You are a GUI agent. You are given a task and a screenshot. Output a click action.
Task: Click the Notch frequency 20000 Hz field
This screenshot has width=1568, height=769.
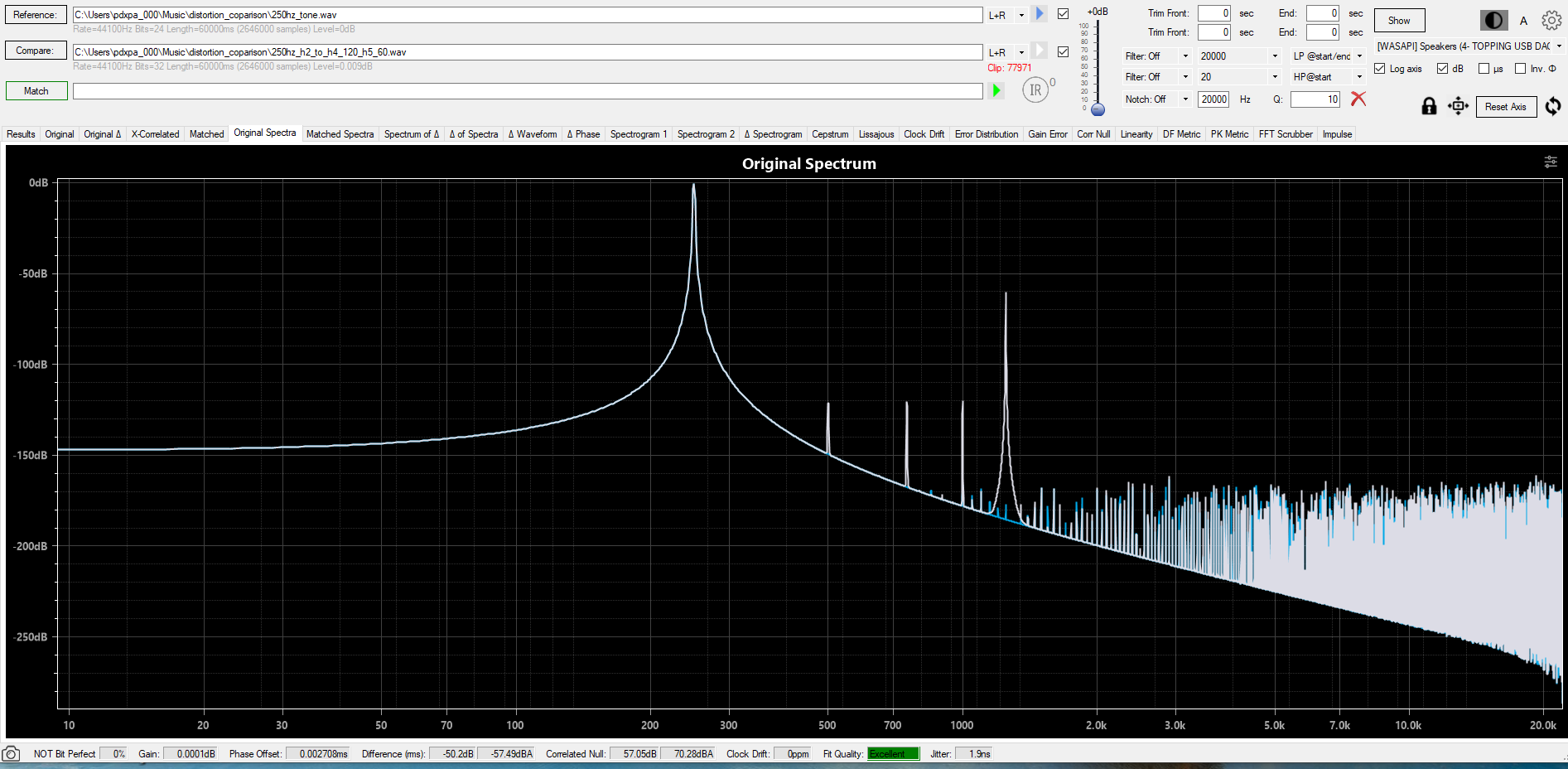click(1213, 99)
